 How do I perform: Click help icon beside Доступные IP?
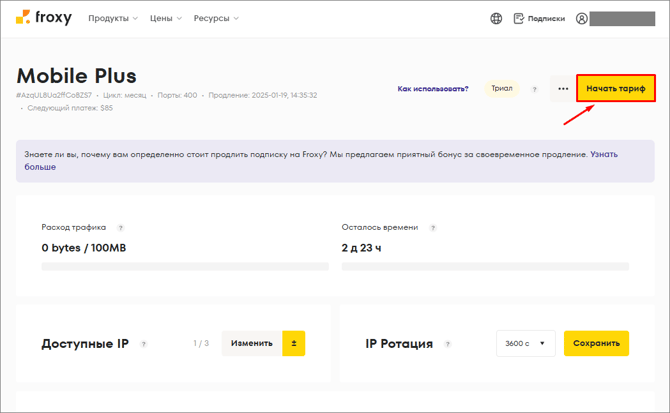144,344
